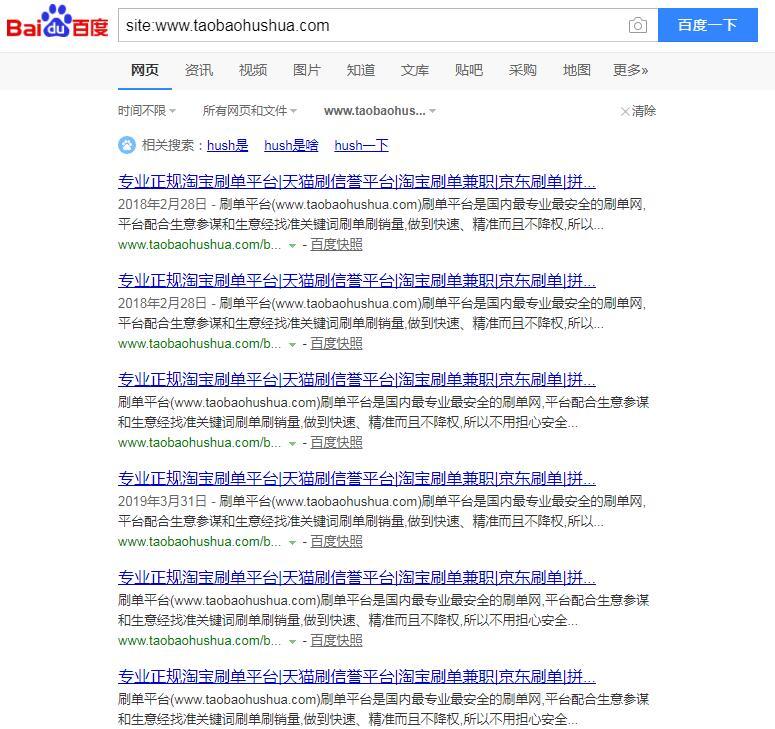Click the second result's green URL
This screenshot has height=729, width=775.
tap(199, 343)
